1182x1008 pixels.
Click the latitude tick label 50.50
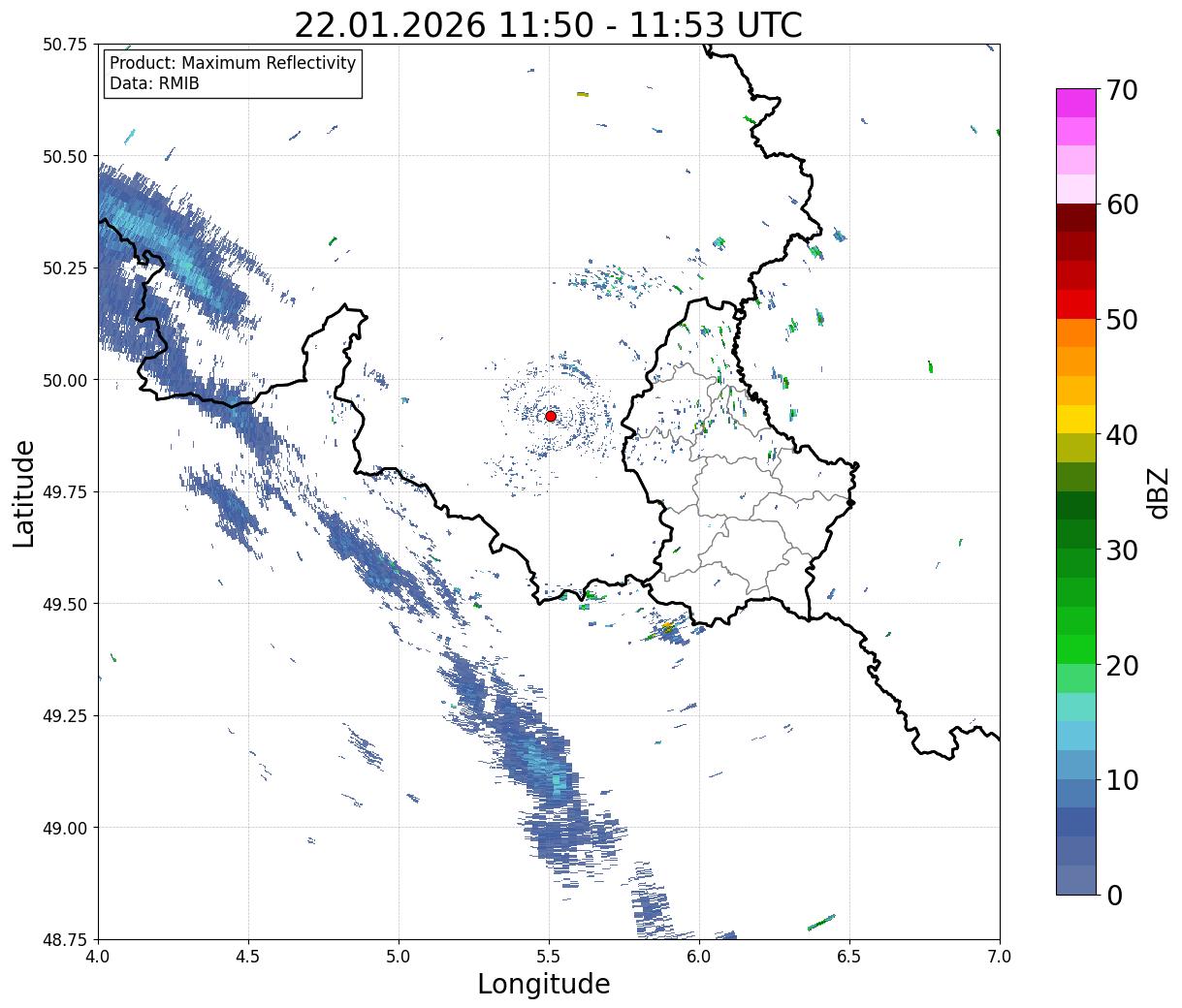coord(65,156)
